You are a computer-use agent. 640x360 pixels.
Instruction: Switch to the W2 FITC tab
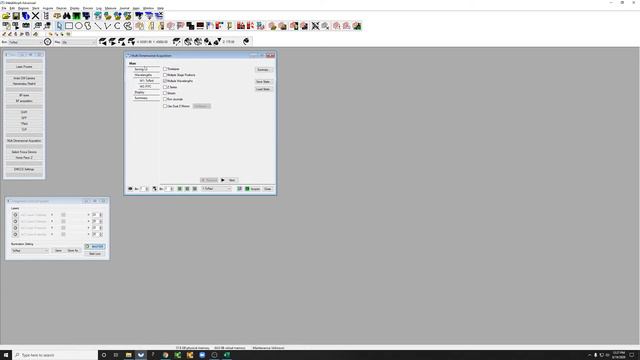pyautogui.click(x=146, y=87)
